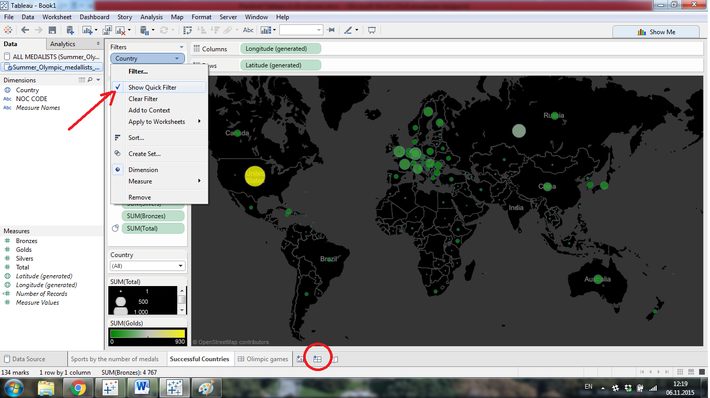This screenshot has width=710, height=398.
Task: Choose Remove from the context menu
Action: click(139, 197)
